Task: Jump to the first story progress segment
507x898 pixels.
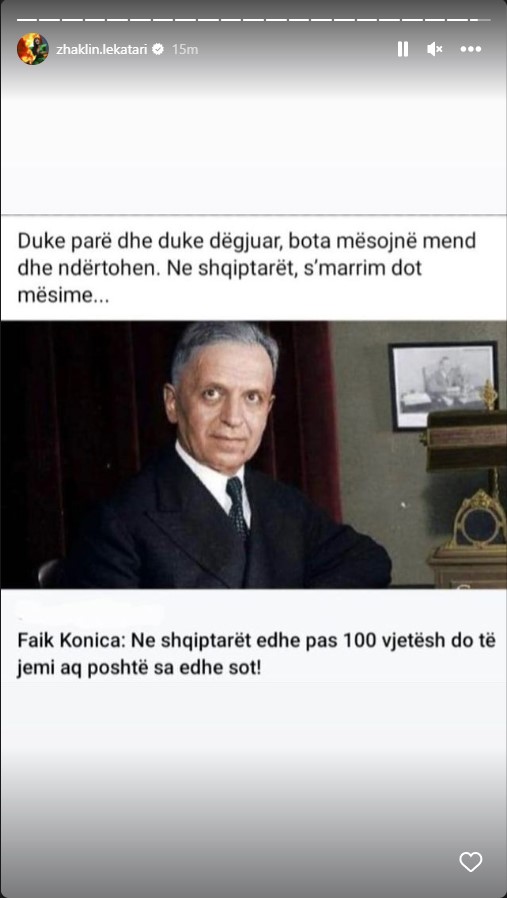Action: pos(27,19)
